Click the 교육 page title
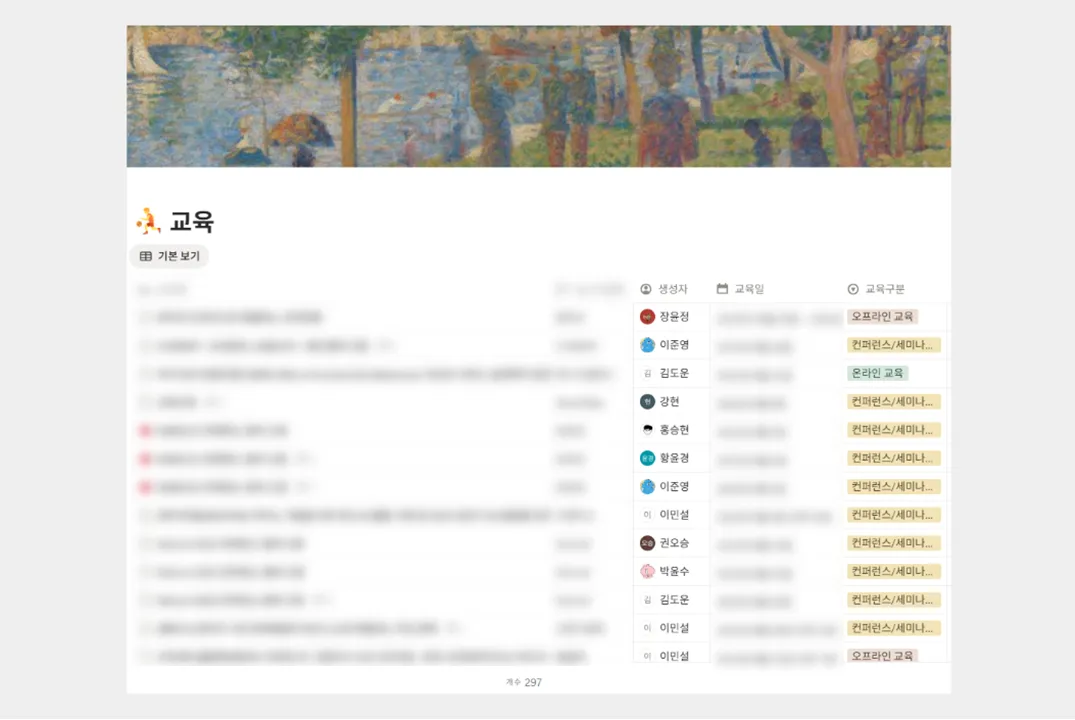The image size is (1075, 720). tap(192, 222)
